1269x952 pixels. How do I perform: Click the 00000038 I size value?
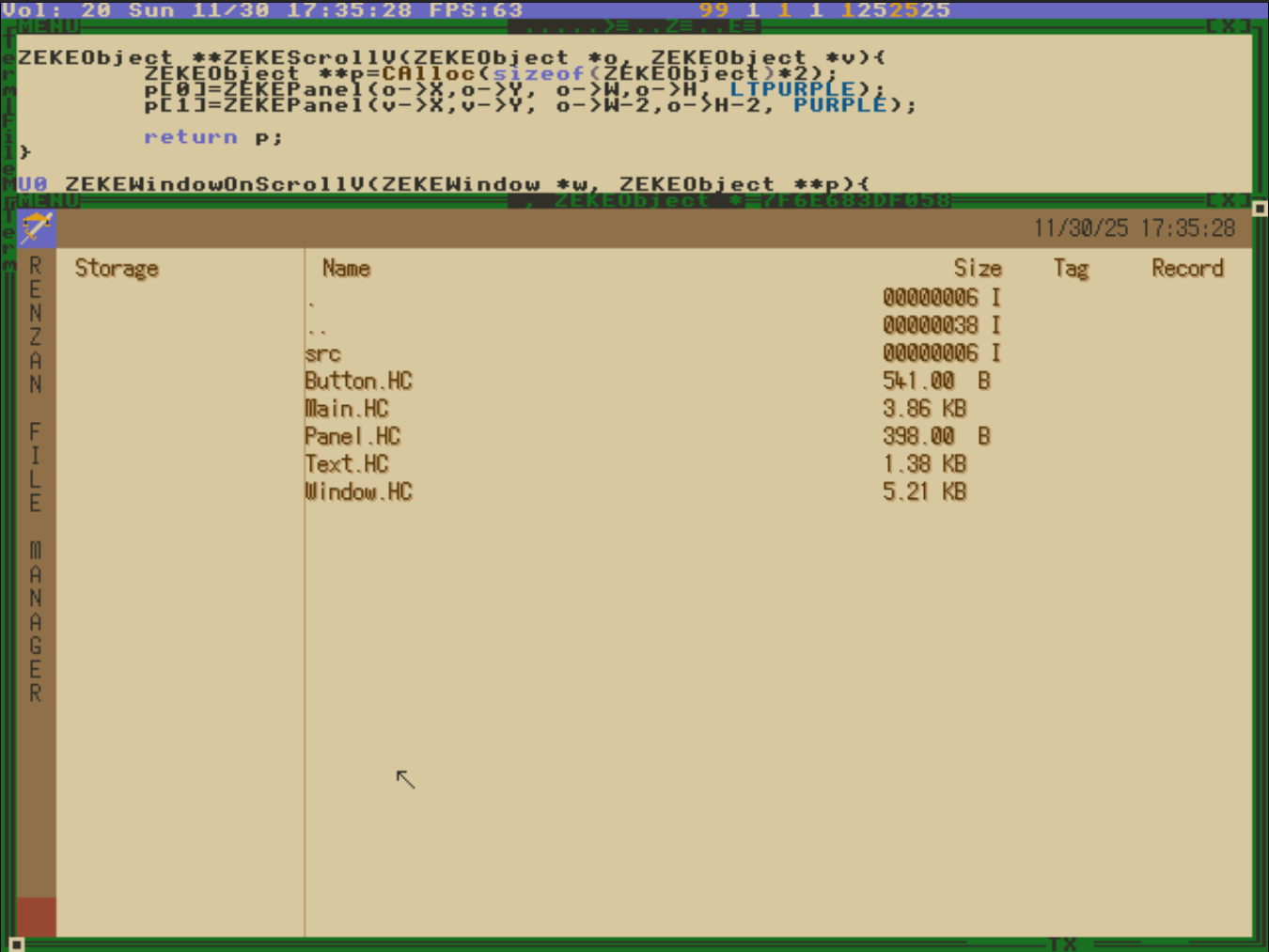[x=942, y=325]
